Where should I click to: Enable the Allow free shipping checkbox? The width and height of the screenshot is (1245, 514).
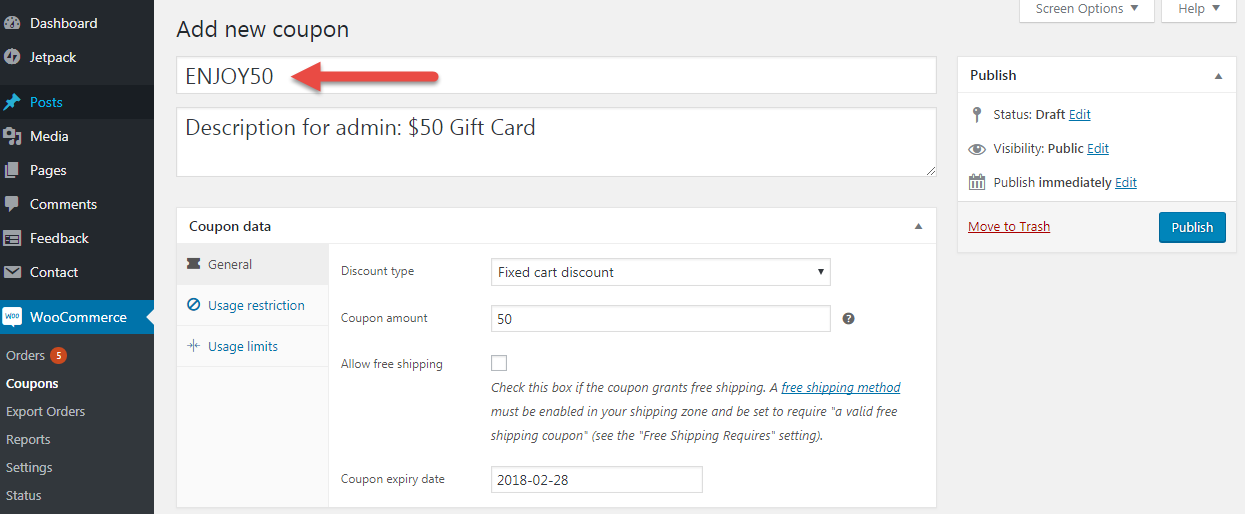point(499,363)
